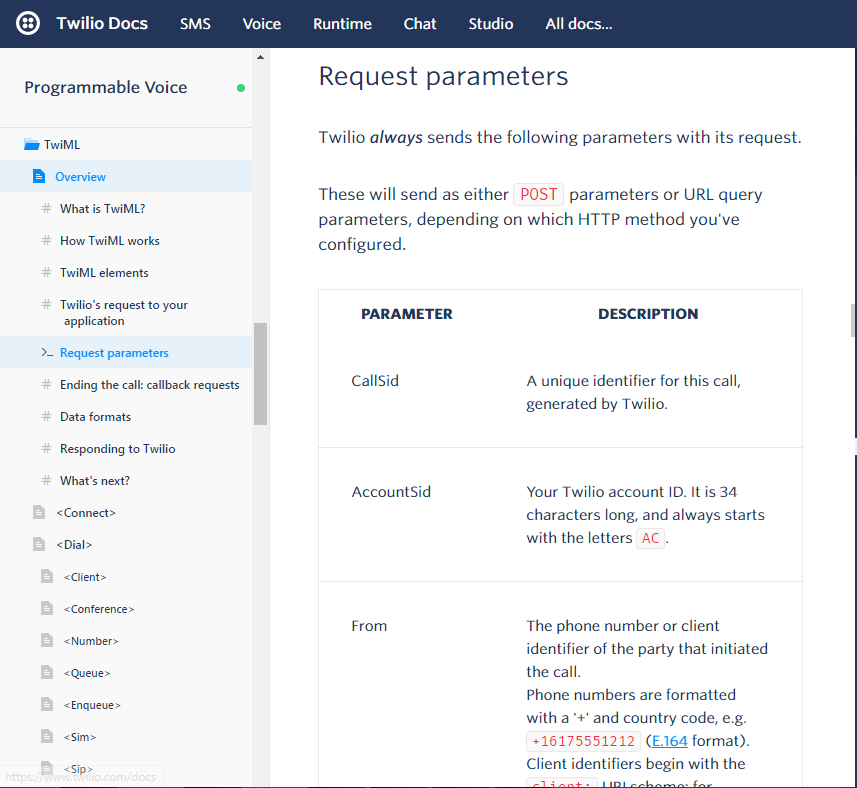The image size is (857, 788).
Task: Open the <Number> doc page
Action: (x=91, y=641)
